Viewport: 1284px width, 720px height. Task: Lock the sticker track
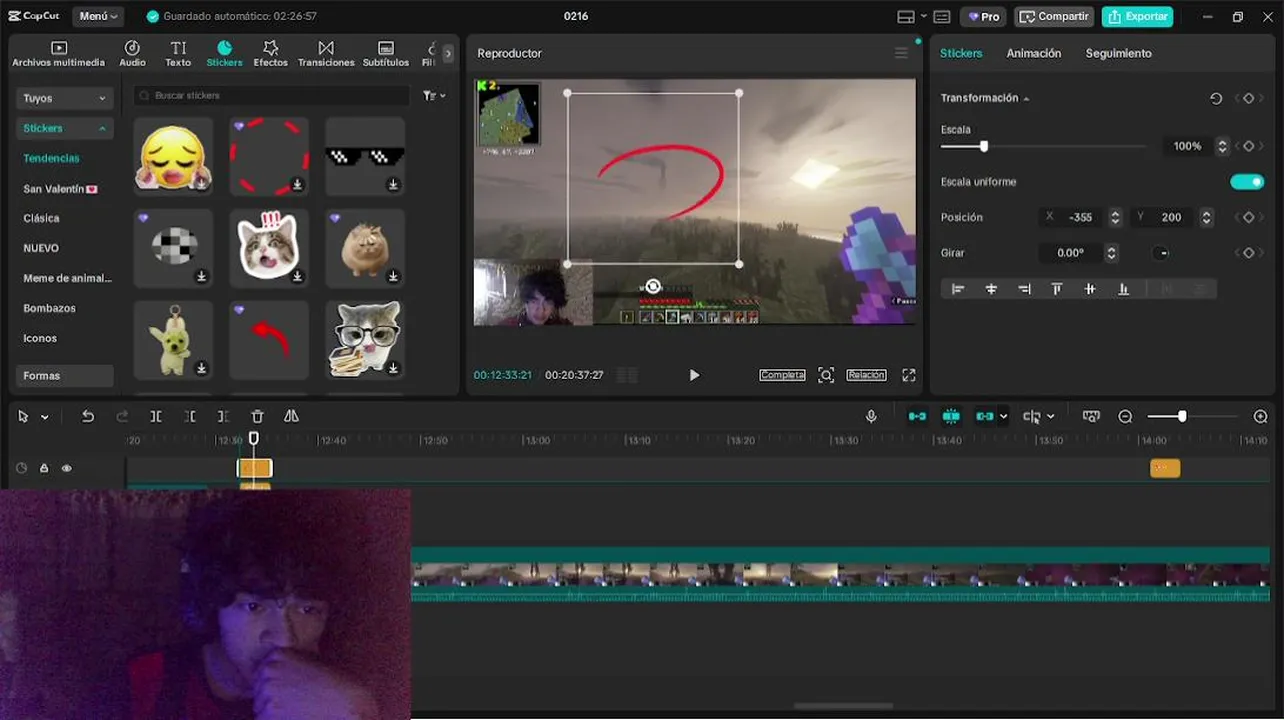click(x=44, y=468)
